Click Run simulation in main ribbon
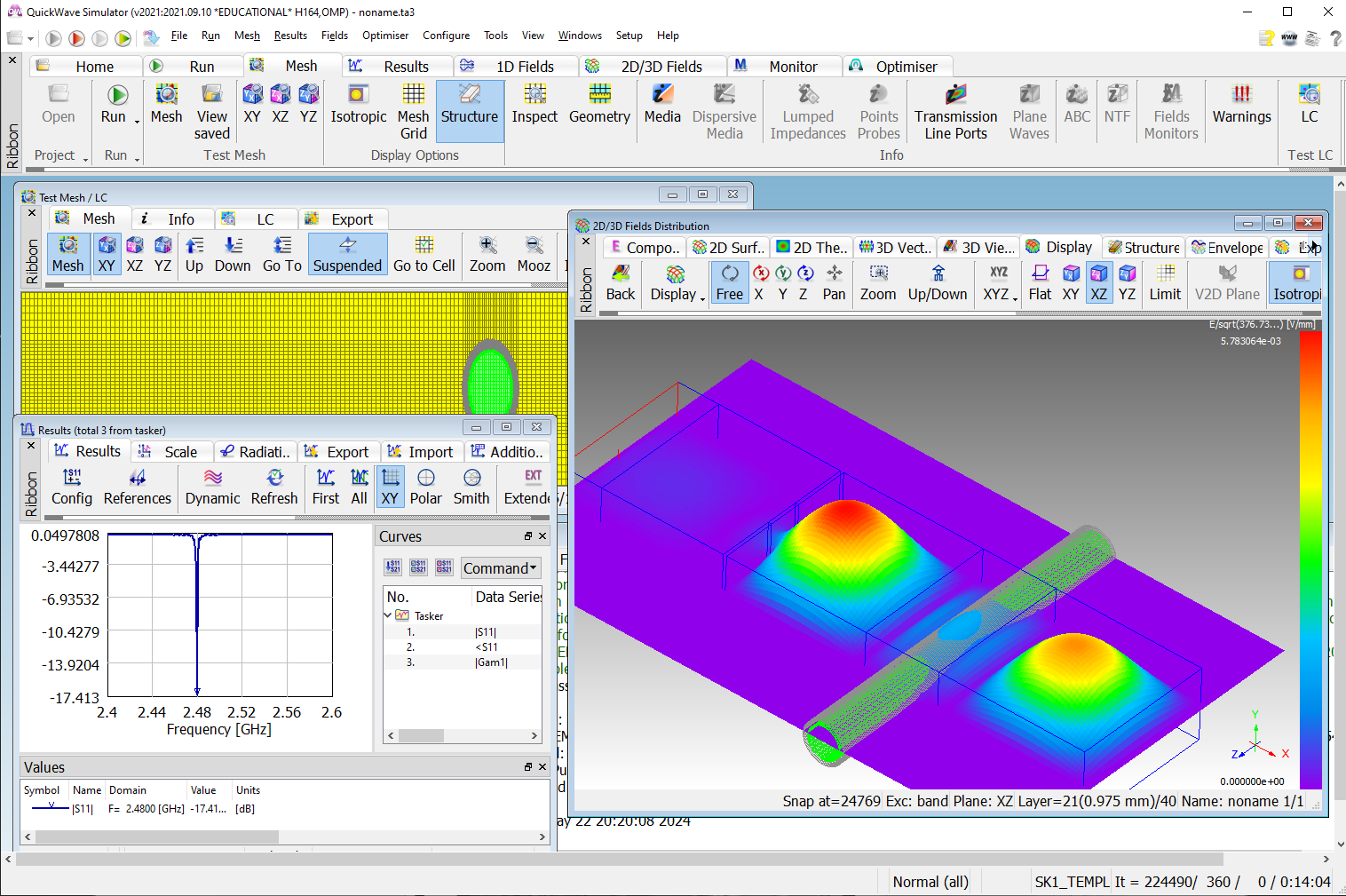 pos(114,105)
